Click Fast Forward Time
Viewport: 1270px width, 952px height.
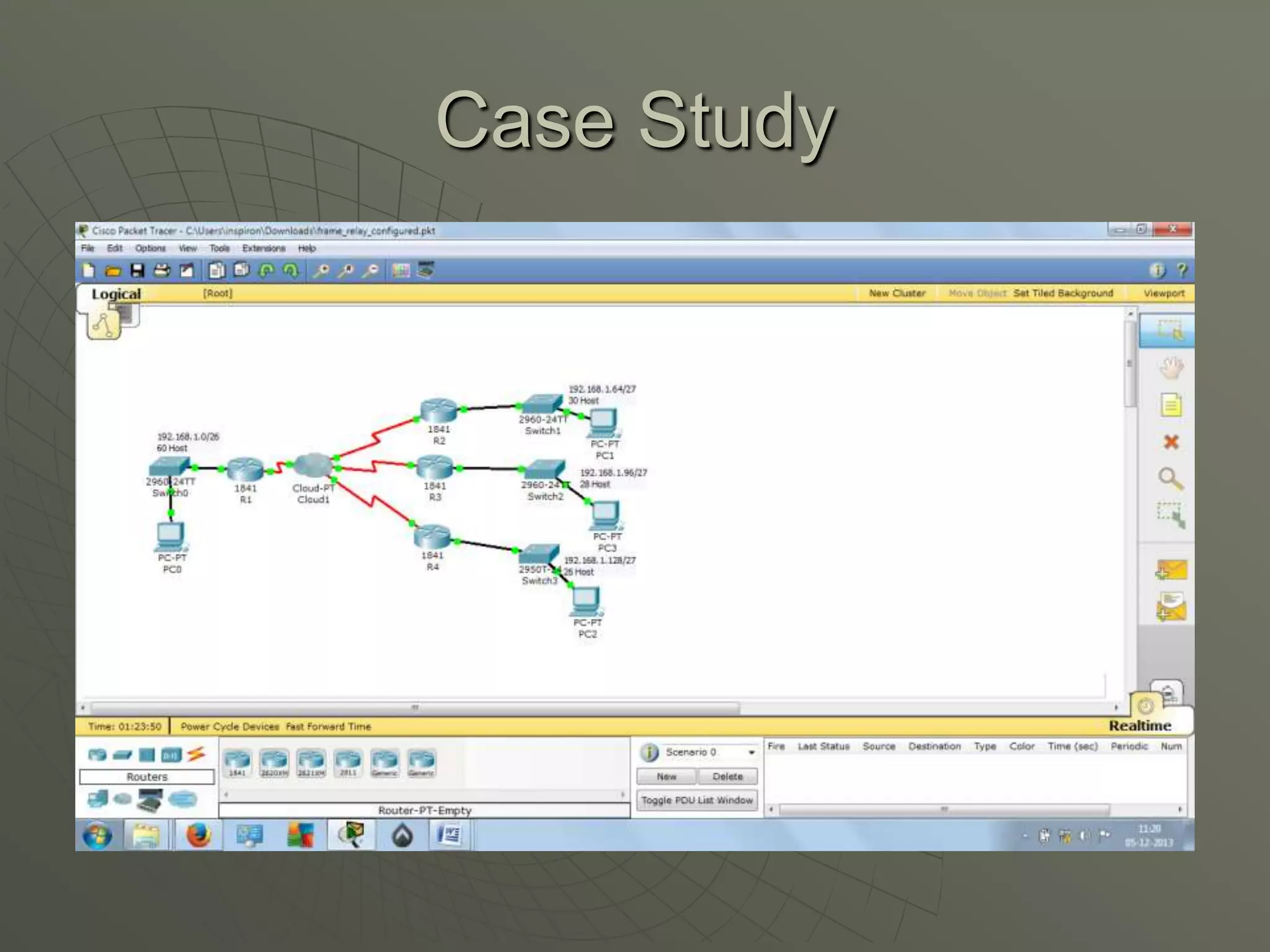click(328, 726)
